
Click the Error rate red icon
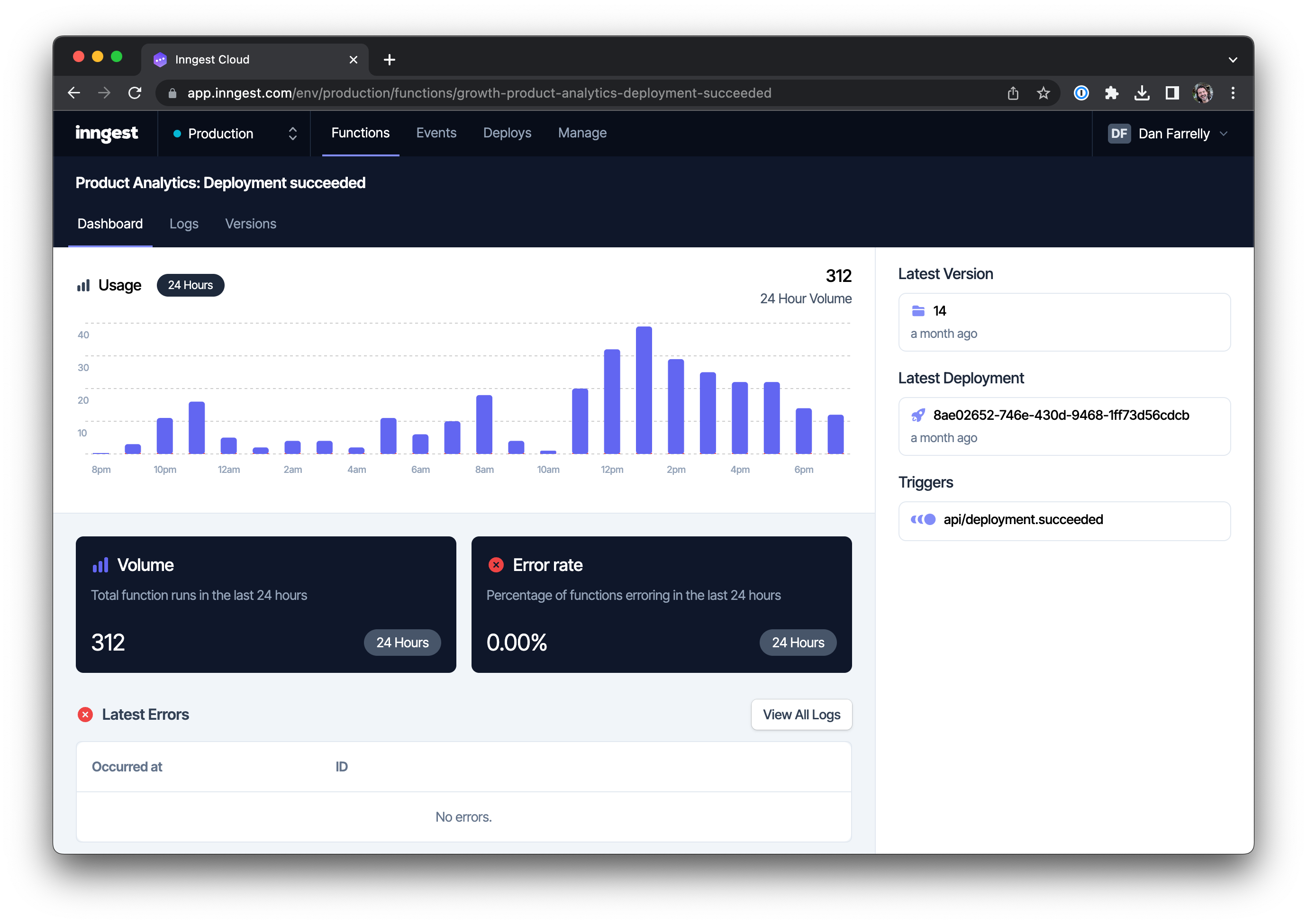496,564
